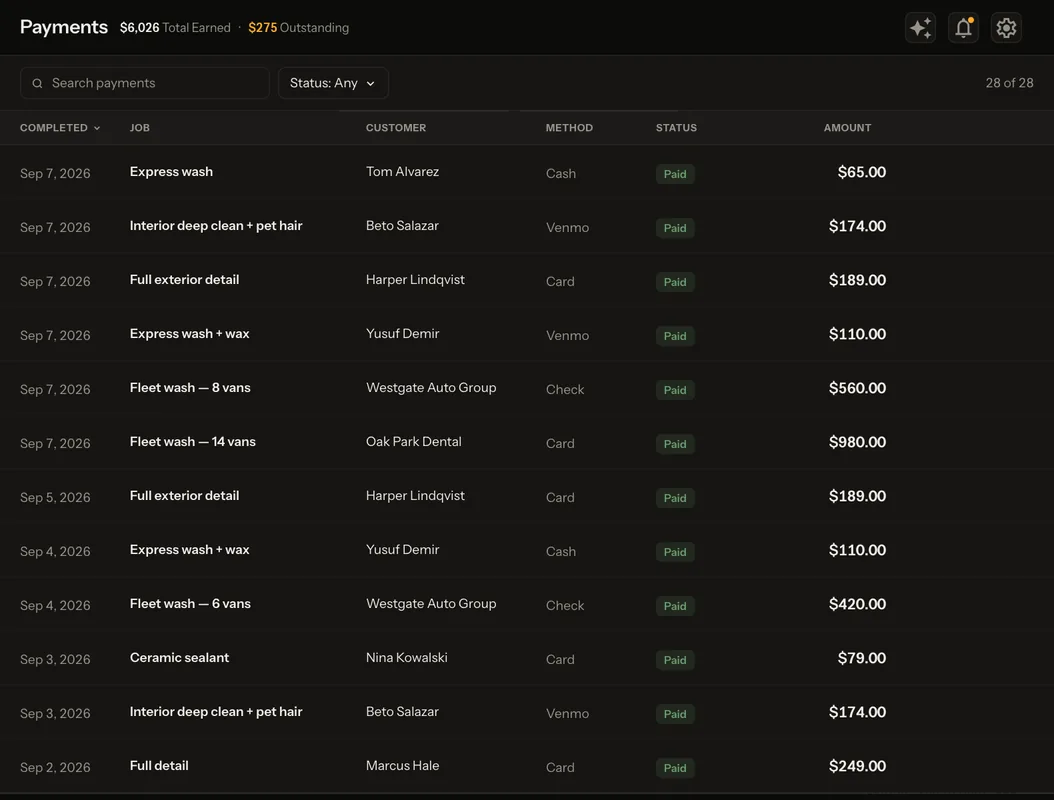Click customer Tom Alvarez
This screenshot has width=1054, height=800.
pyautogui.click(x=403, y=171)
